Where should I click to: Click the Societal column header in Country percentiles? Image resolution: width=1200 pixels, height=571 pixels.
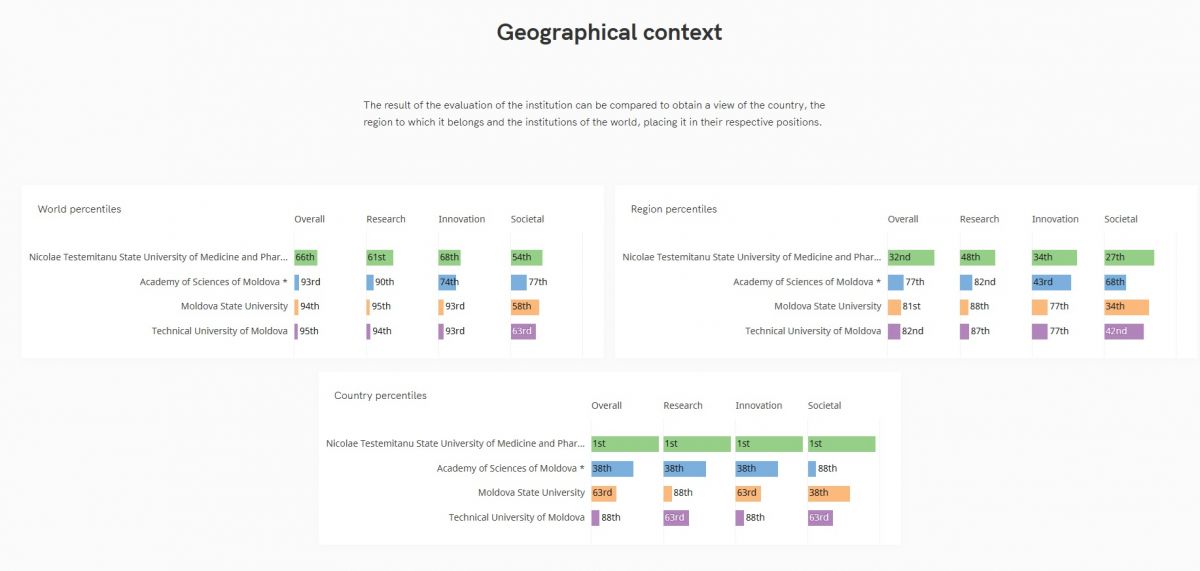pos(824,405)
